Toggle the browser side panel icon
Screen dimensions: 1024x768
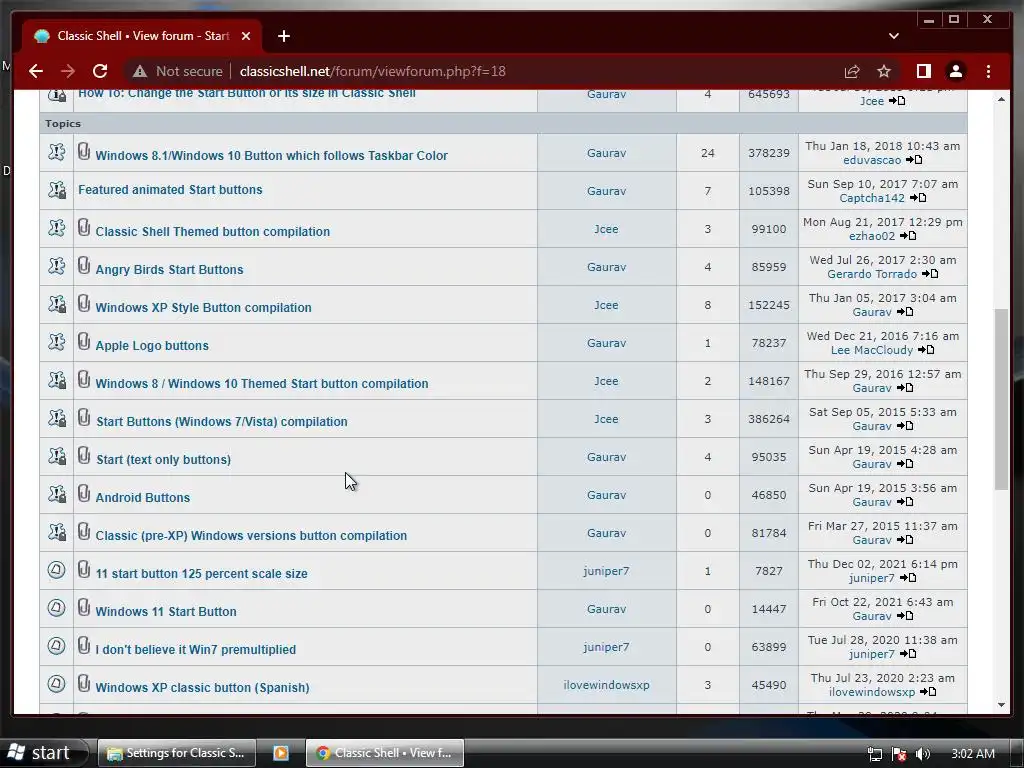point(923,71)
